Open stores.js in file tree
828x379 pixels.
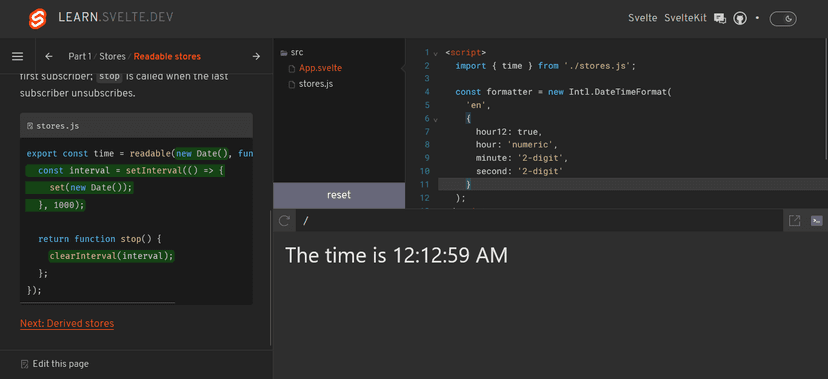tap(316, 84)
